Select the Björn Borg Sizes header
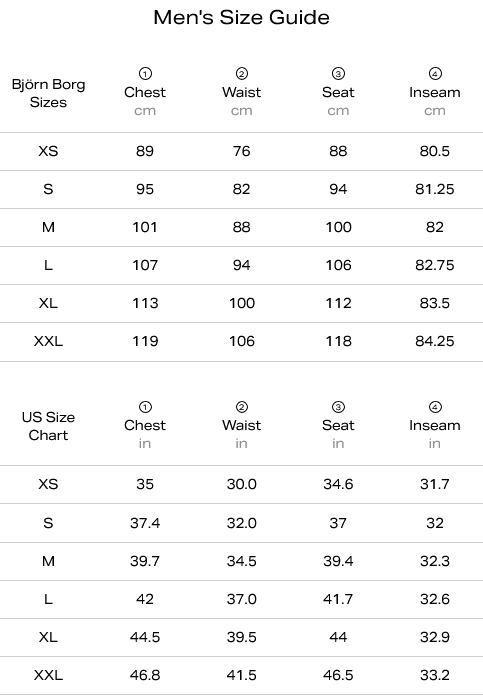 coord(48,93)
